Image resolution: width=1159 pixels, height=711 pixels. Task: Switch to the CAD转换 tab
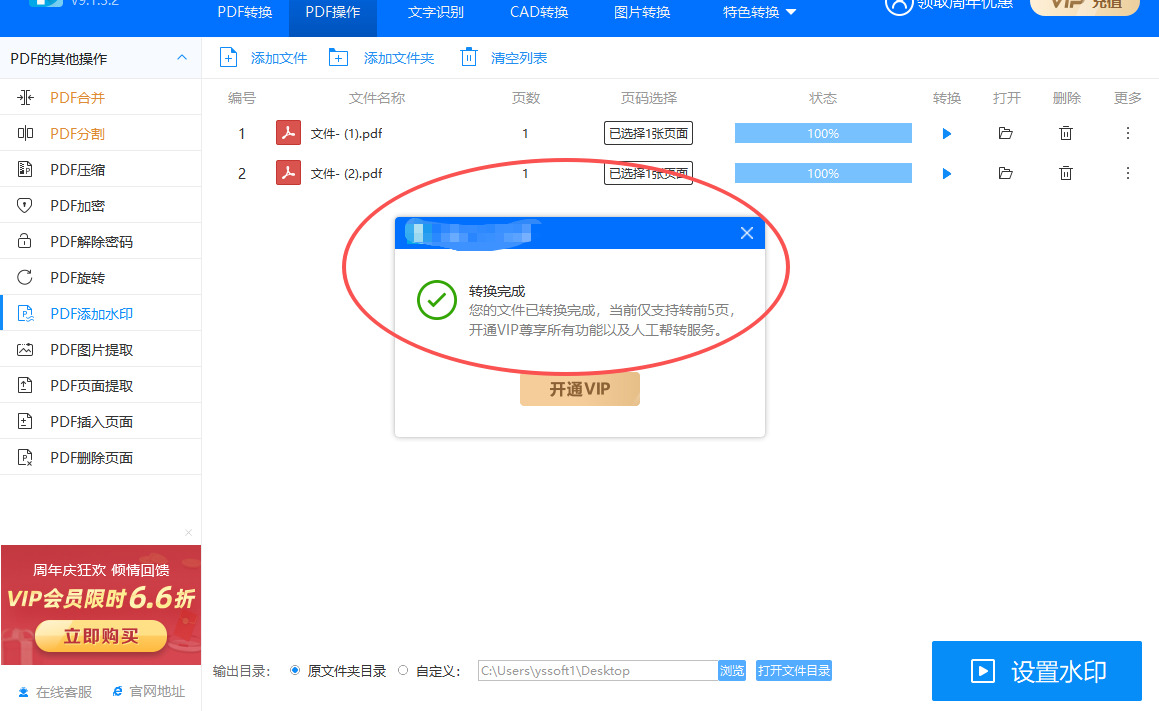(539, 12)
